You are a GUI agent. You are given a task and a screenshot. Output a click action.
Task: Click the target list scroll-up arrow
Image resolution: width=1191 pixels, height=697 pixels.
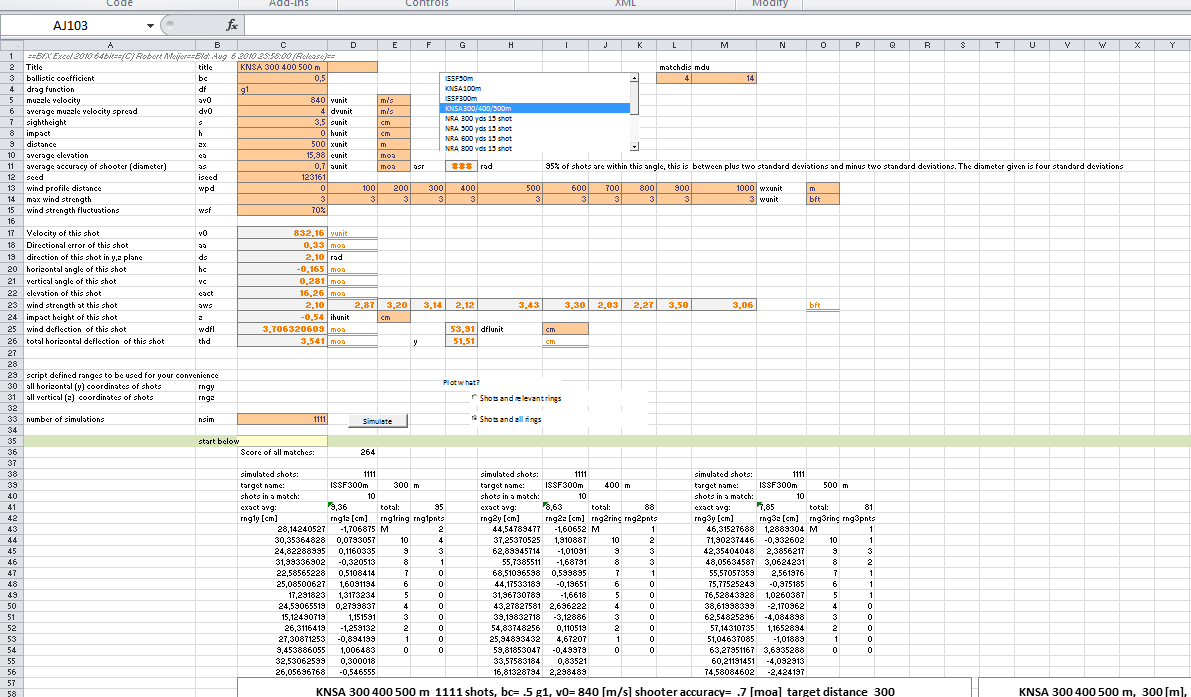[x=634, y=77]
